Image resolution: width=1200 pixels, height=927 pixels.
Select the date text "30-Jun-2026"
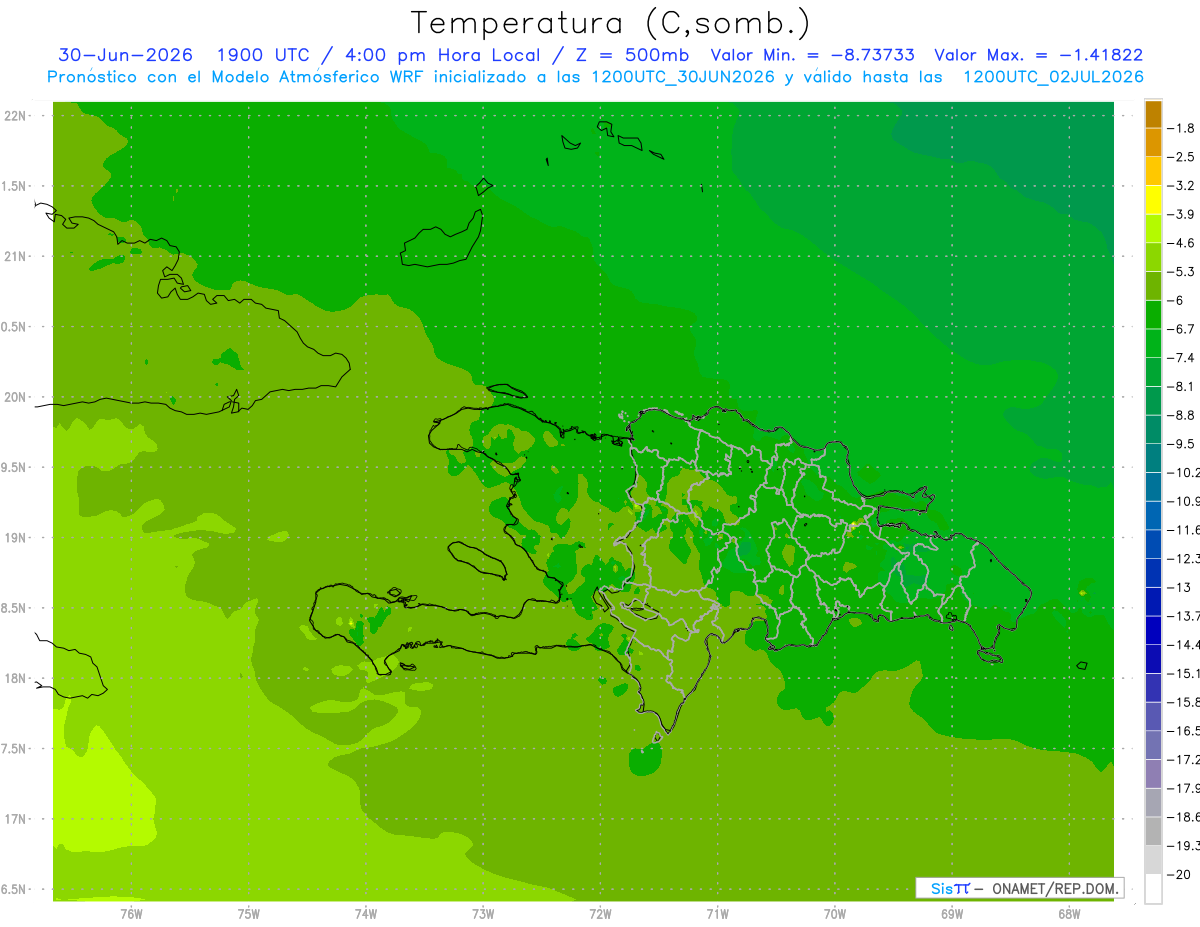click(x=125, y=55)
